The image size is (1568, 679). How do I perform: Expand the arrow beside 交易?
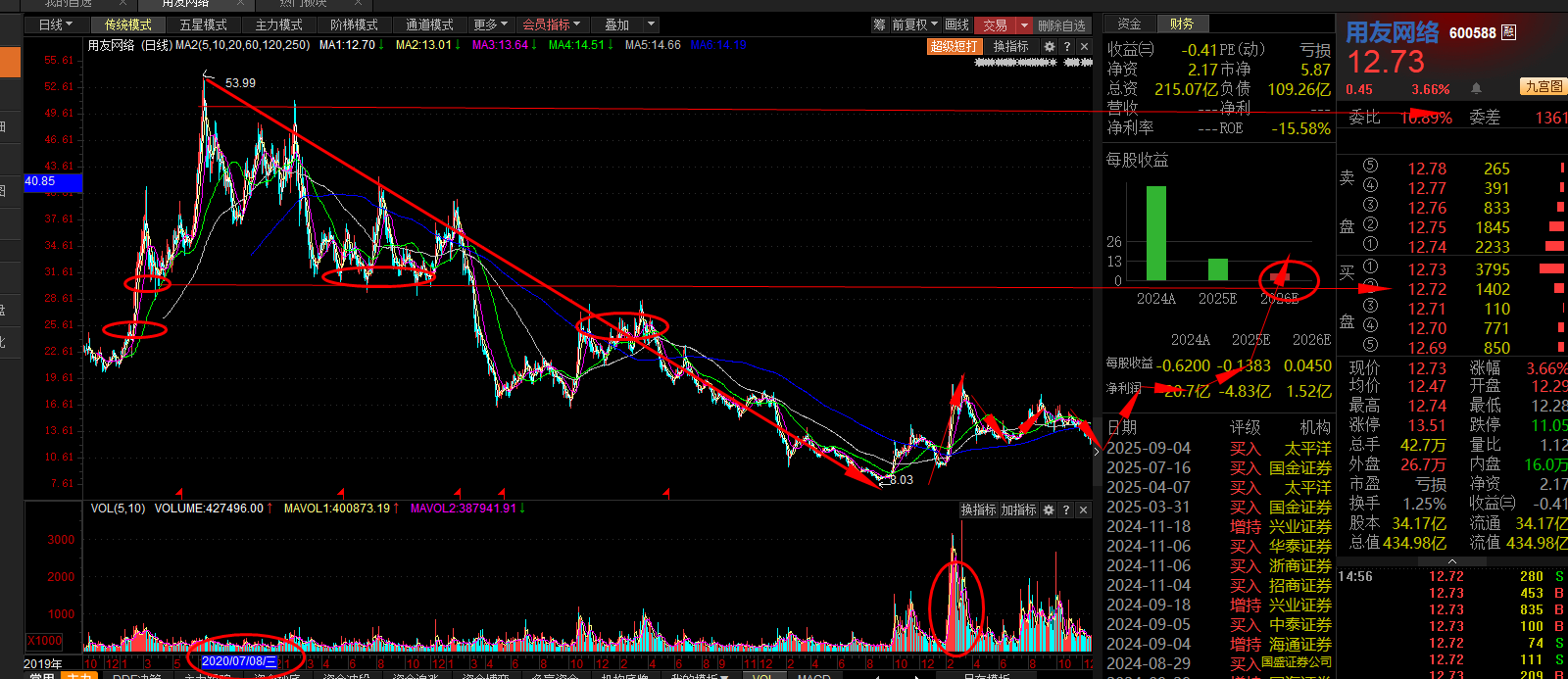(1025, 25)
